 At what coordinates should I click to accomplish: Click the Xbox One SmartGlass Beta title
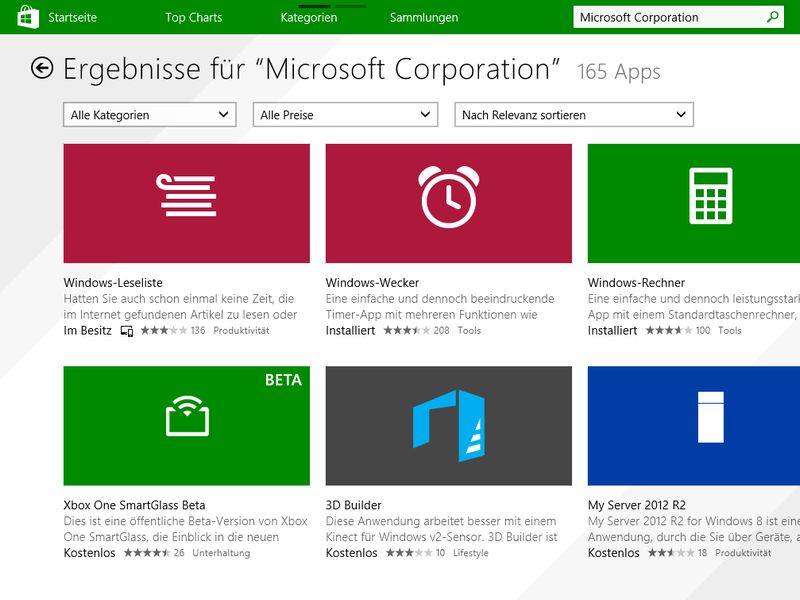(135, 505)
